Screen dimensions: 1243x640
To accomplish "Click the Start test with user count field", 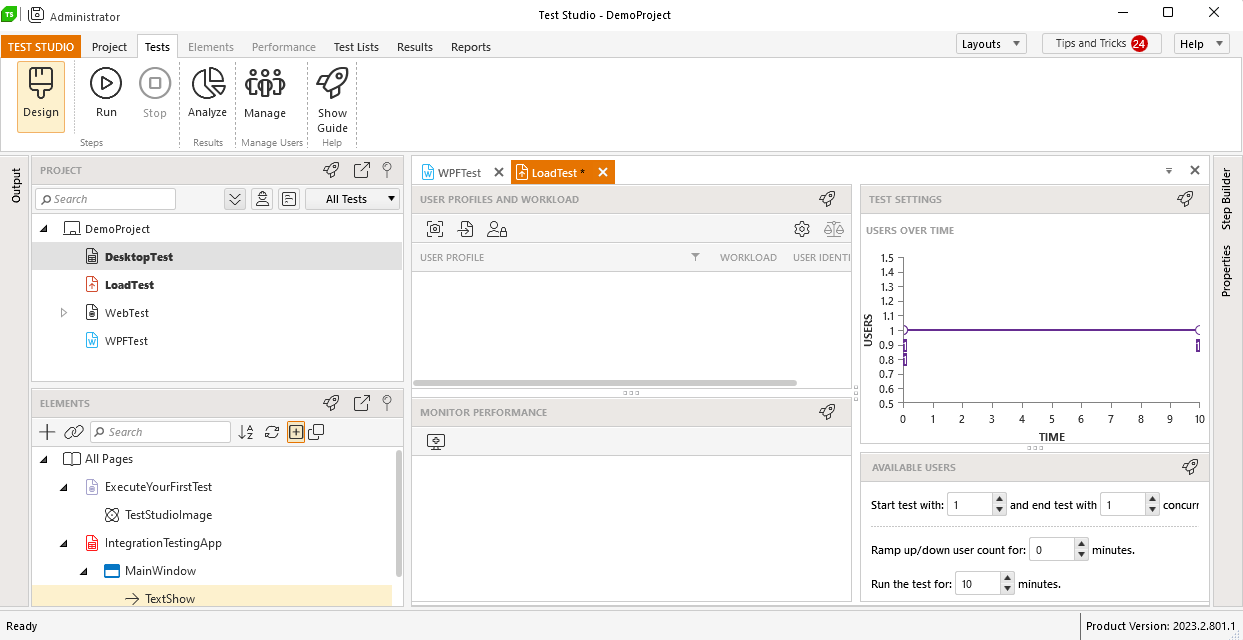I will [969, 505].
